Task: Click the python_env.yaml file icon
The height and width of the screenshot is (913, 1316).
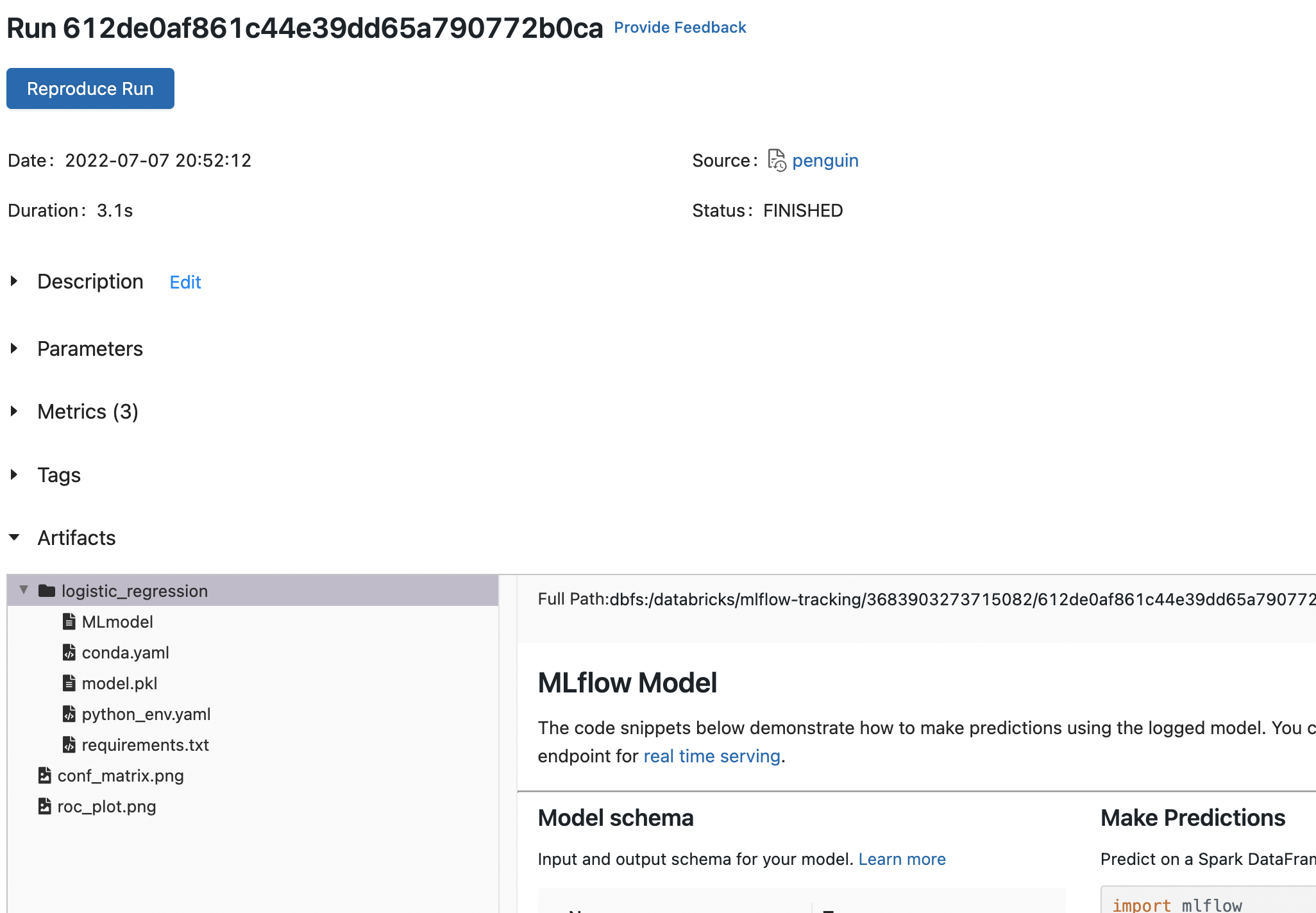Action: [69, 714]
